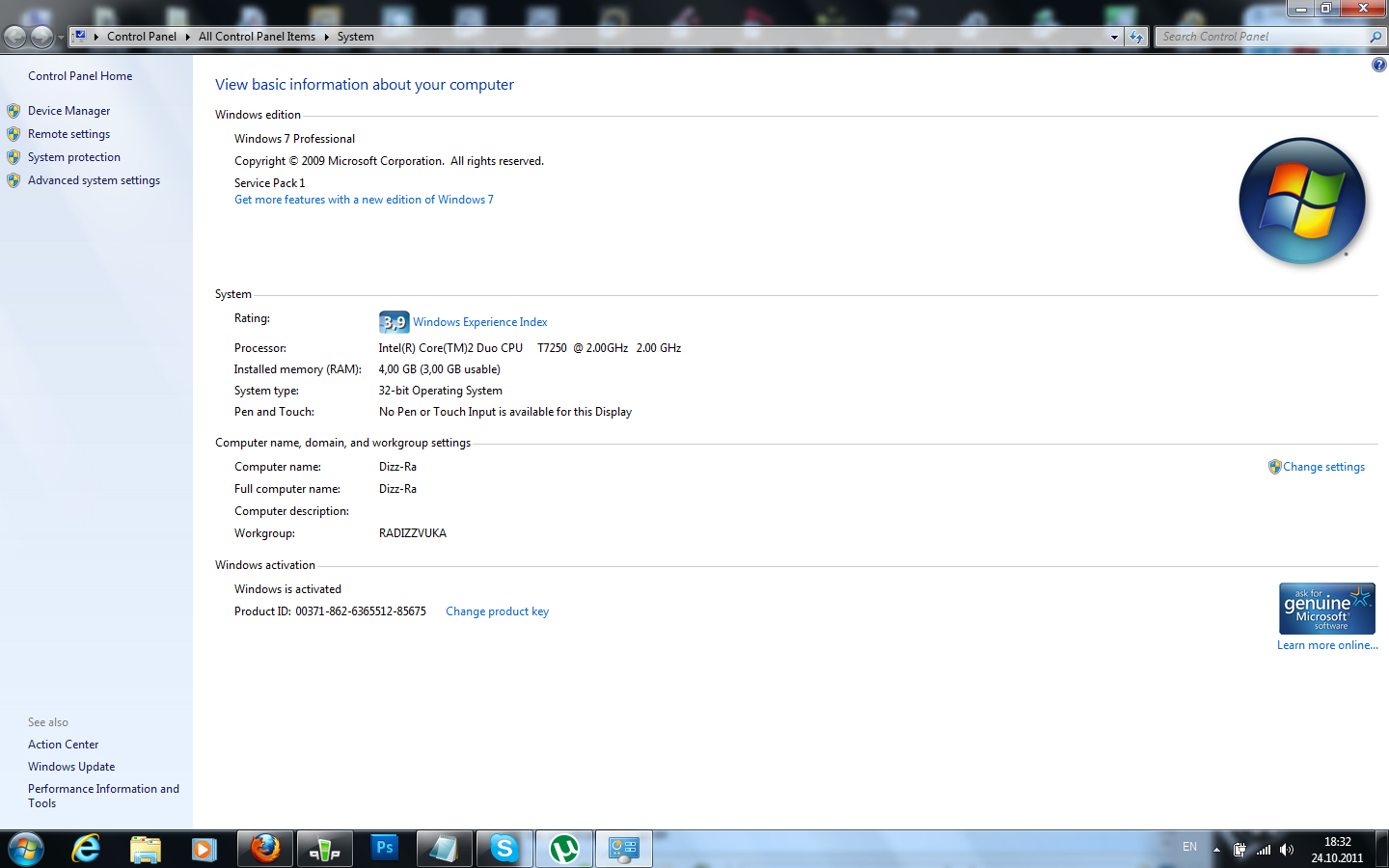
Task: Open the Start menu orb
Action: click(x=26, y=849)
